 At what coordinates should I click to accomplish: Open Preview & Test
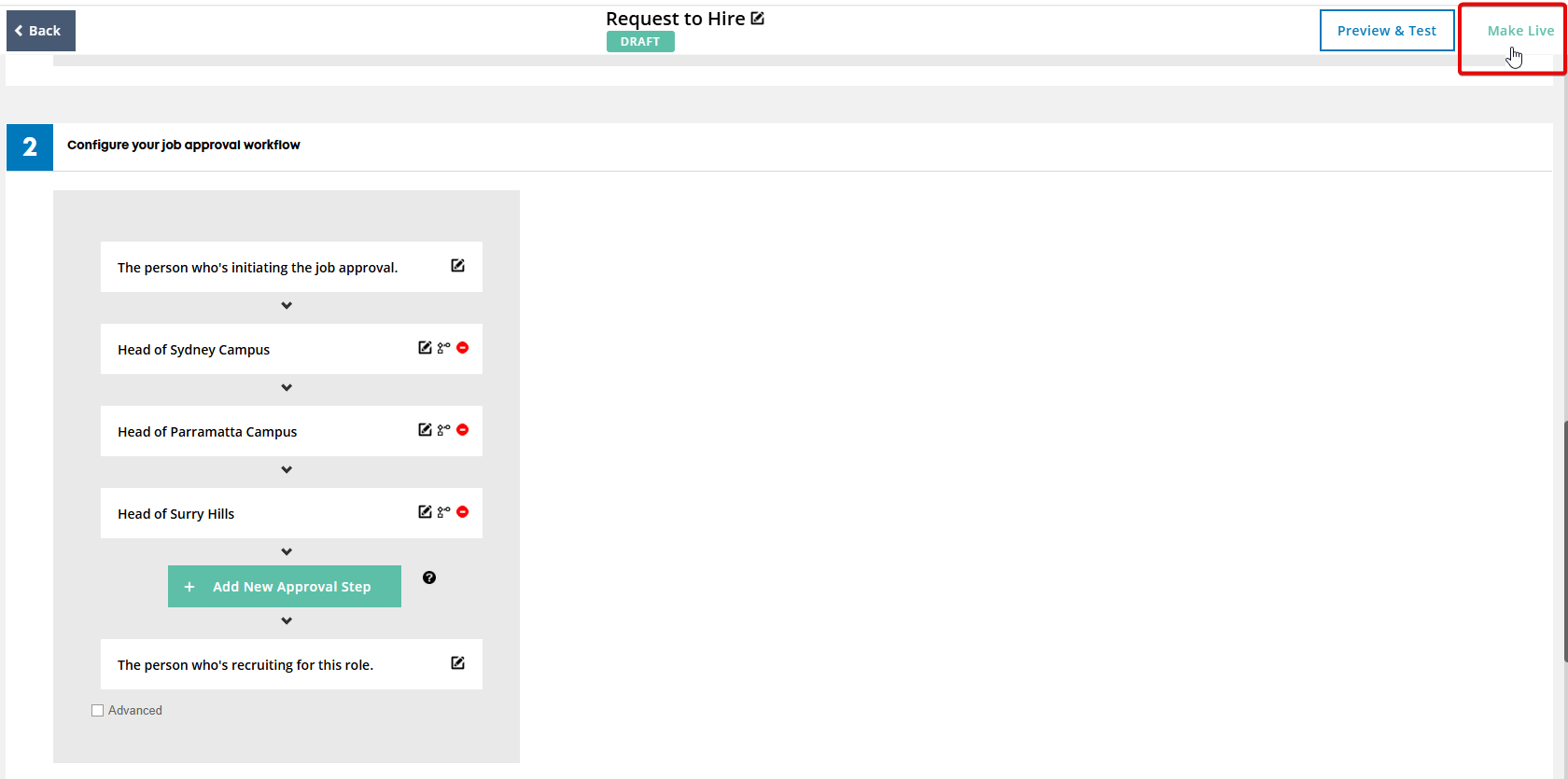(1387, 31)
